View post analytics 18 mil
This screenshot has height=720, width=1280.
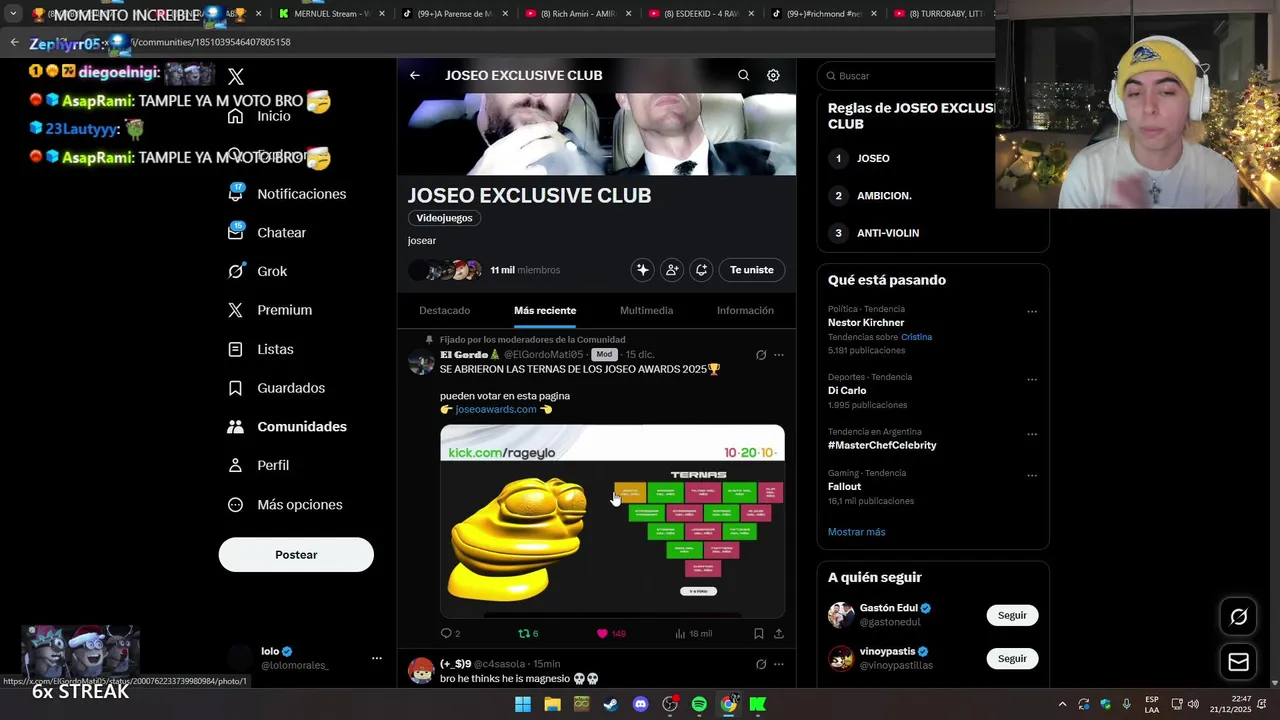[x=693, y=633]
